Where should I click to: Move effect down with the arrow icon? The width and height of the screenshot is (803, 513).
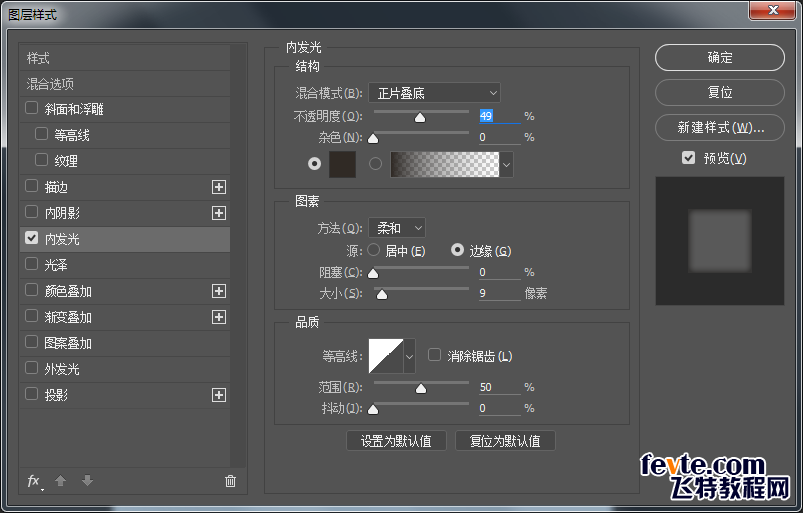tap(88, 481)
